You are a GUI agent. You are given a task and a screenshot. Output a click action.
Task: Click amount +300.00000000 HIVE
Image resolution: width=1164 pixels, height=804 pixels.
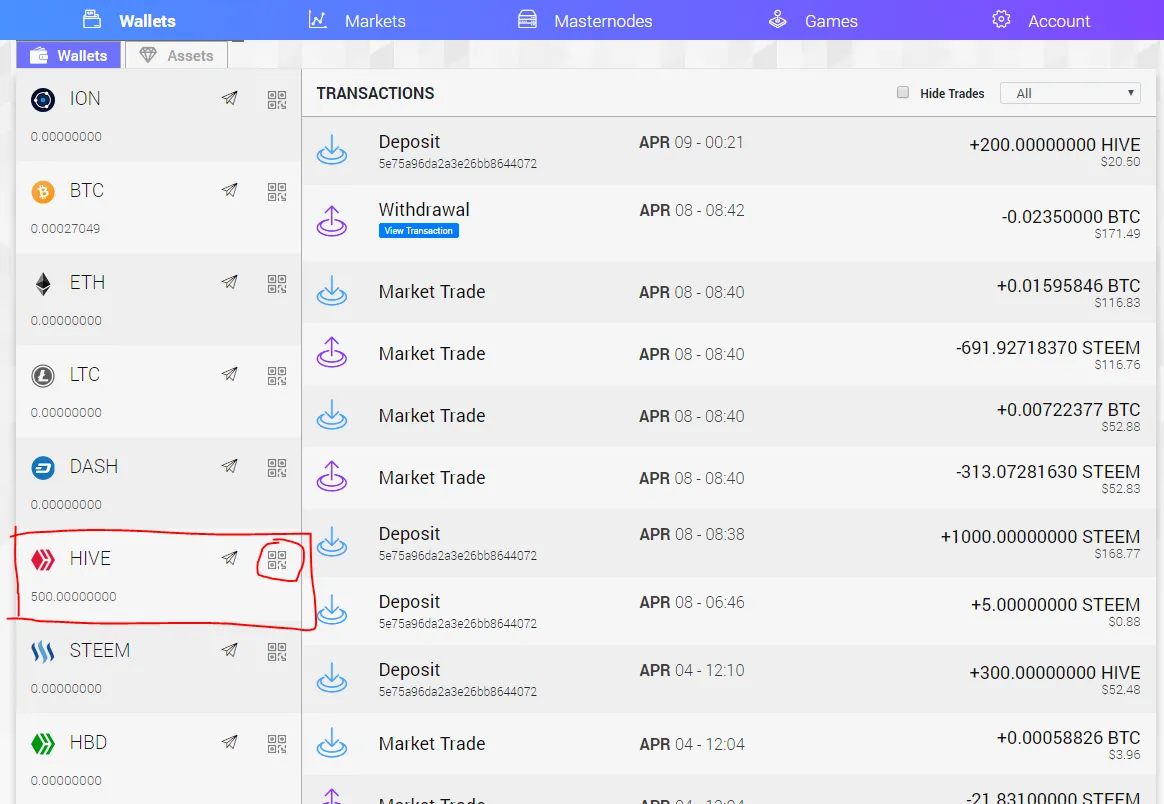coord(1054,673)
